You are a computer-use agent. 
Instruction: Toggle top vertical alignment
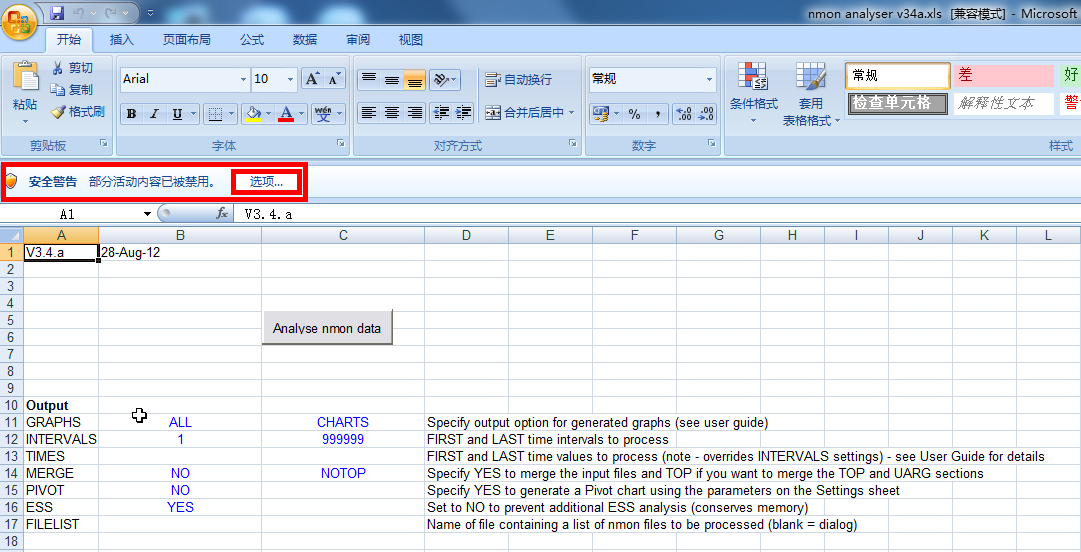[x=369, y=80]
